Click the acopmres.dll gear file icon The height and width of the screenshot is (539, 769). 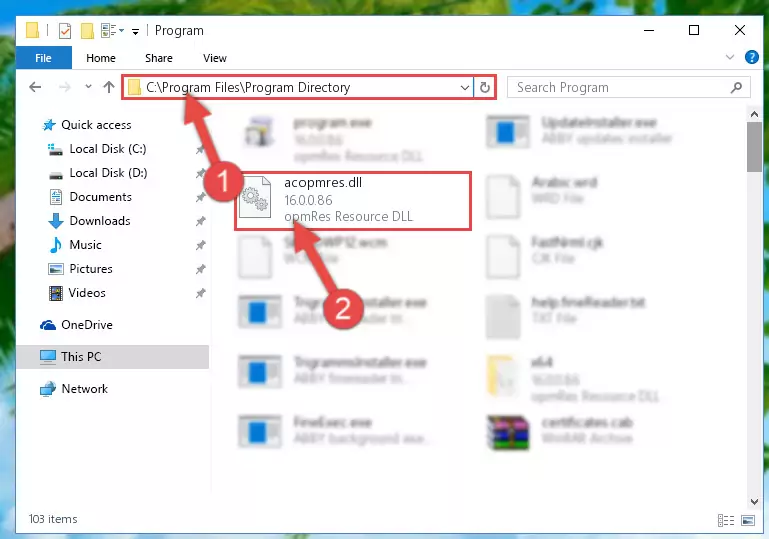(x=255, y=198)
